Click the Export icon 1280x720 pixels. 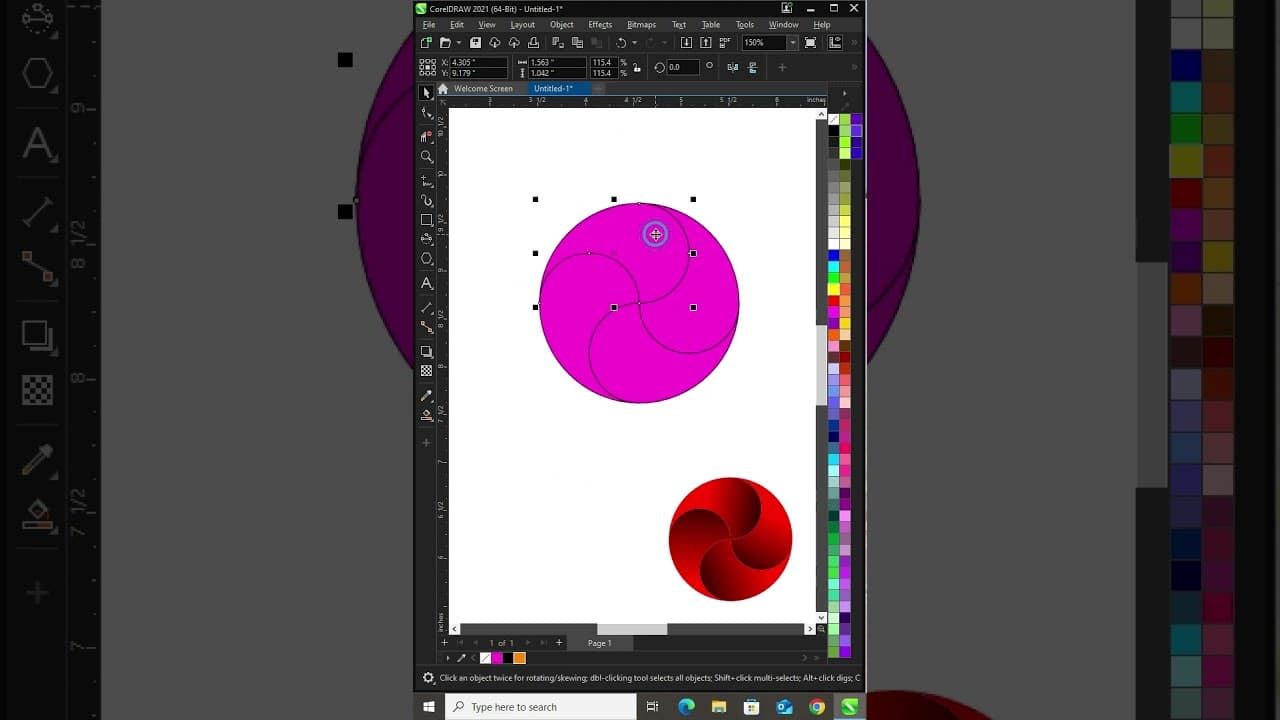pos(705,43)
